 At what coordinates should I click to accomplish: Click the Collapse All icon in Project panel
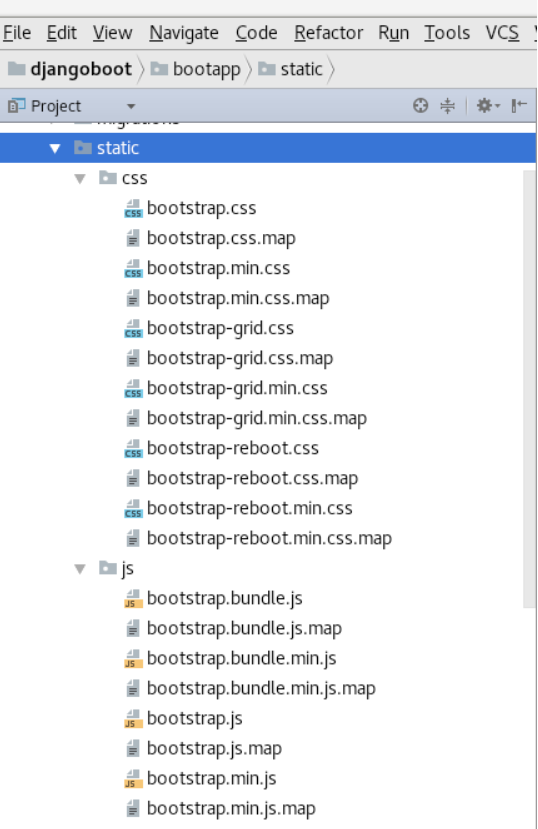[x=448, y=106]
